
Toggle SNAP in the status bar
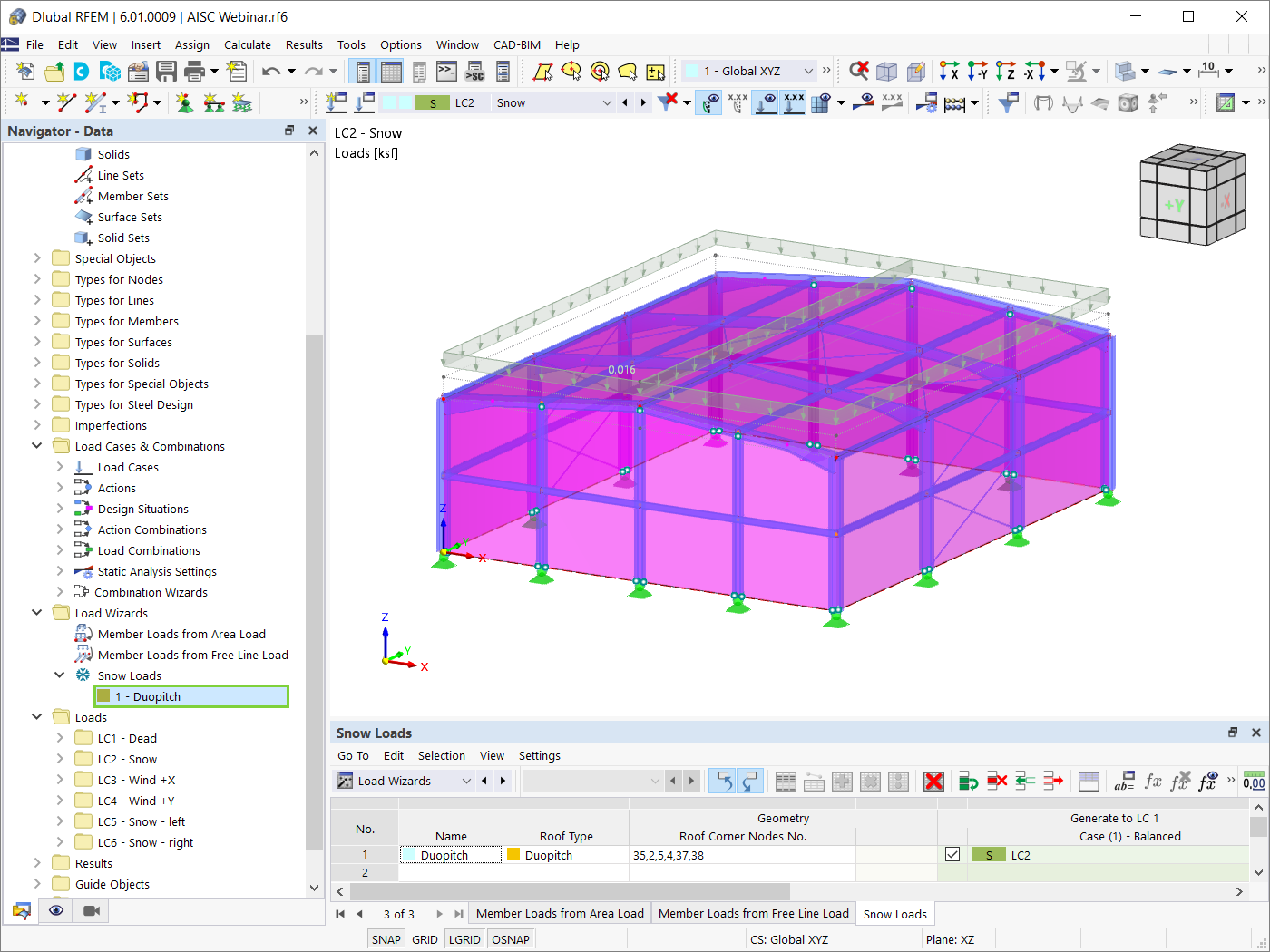coord(386,939)
